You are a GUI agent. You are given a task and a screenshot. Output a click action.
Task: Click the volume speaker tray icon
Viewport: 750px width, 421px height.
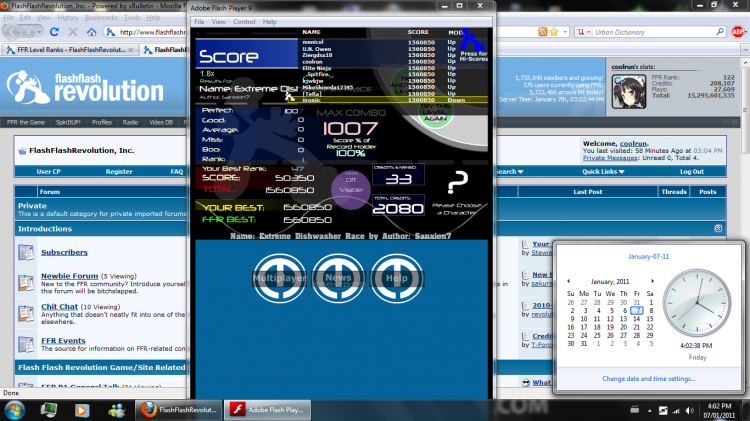689,410
